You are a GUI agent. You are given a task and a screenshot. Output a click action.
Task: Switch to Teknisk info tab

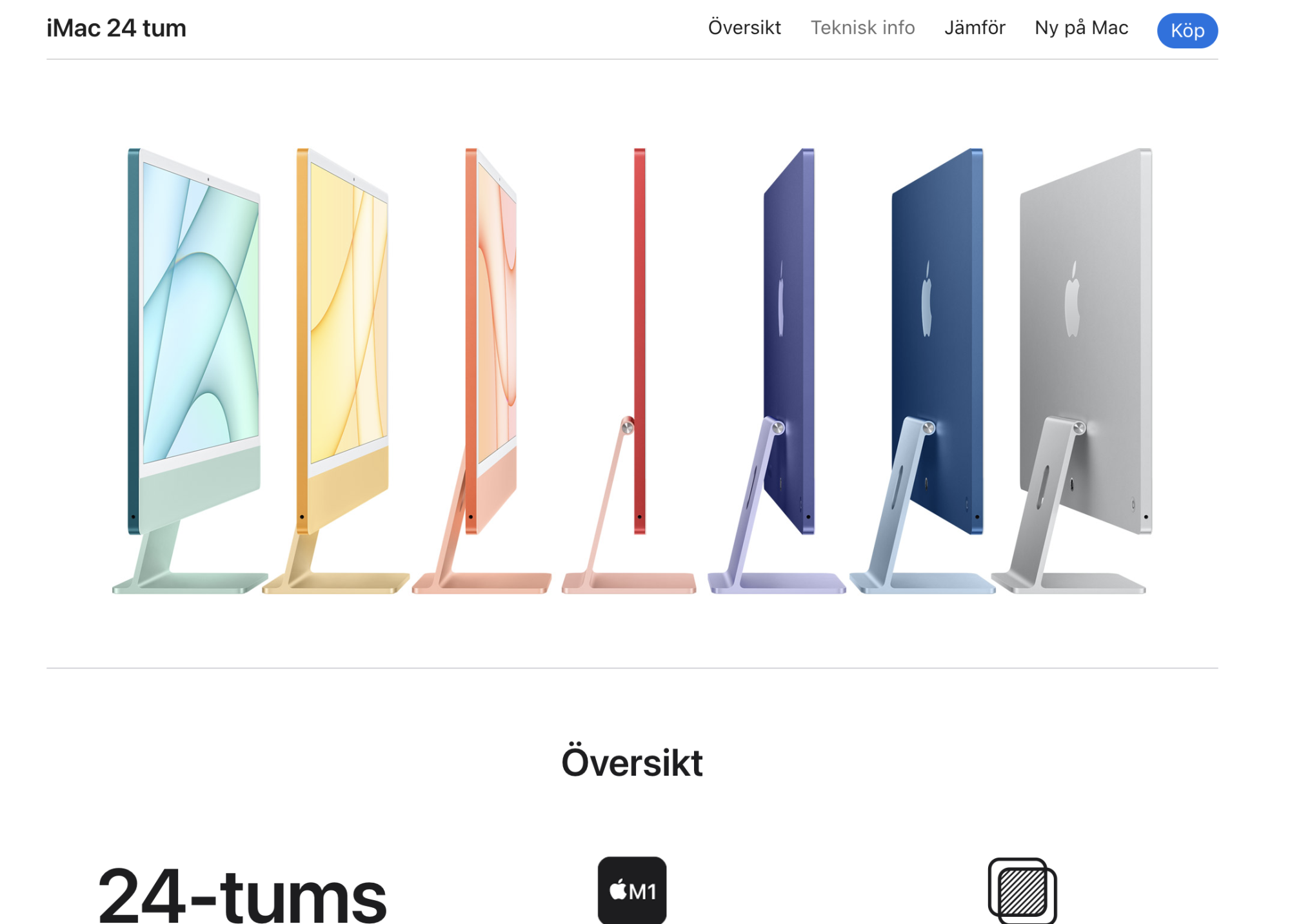point(862,28)
